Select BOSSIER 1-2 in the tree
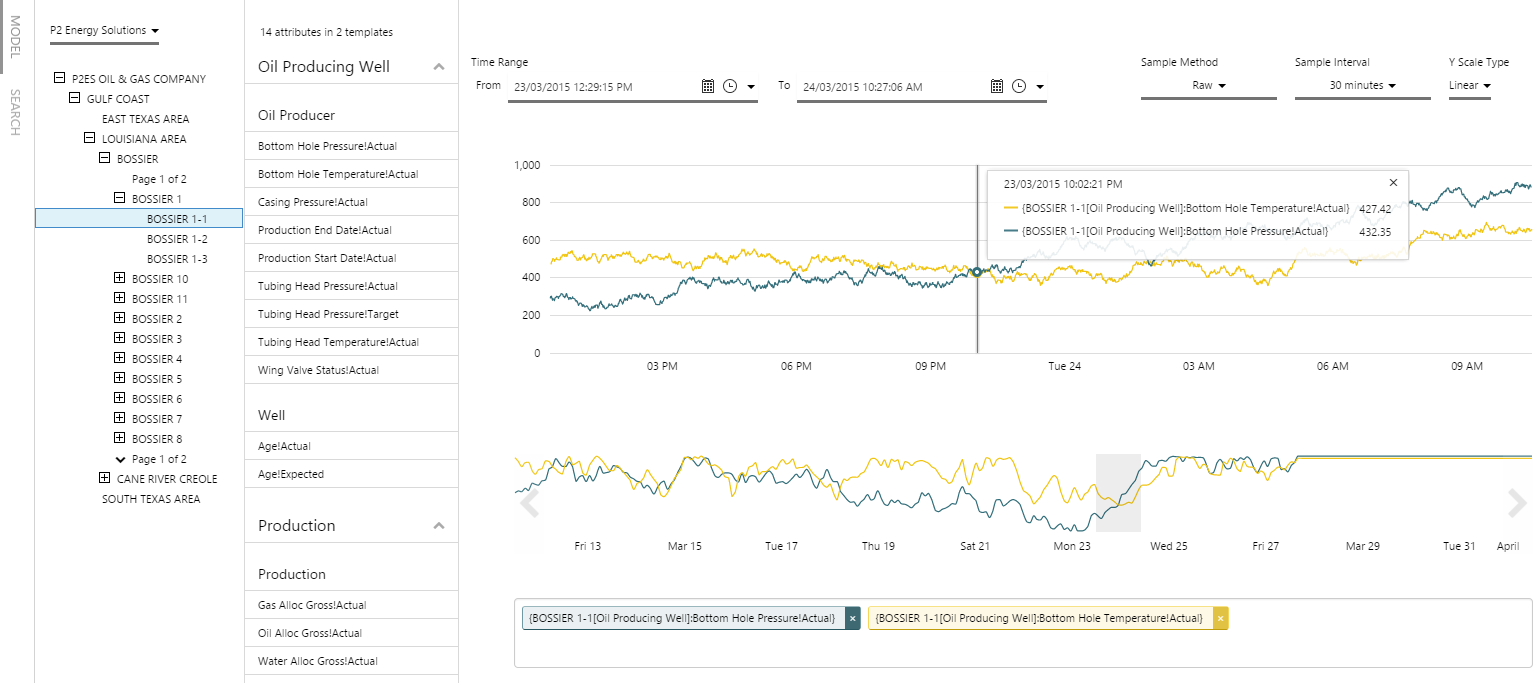 click(x=177, y=239)
